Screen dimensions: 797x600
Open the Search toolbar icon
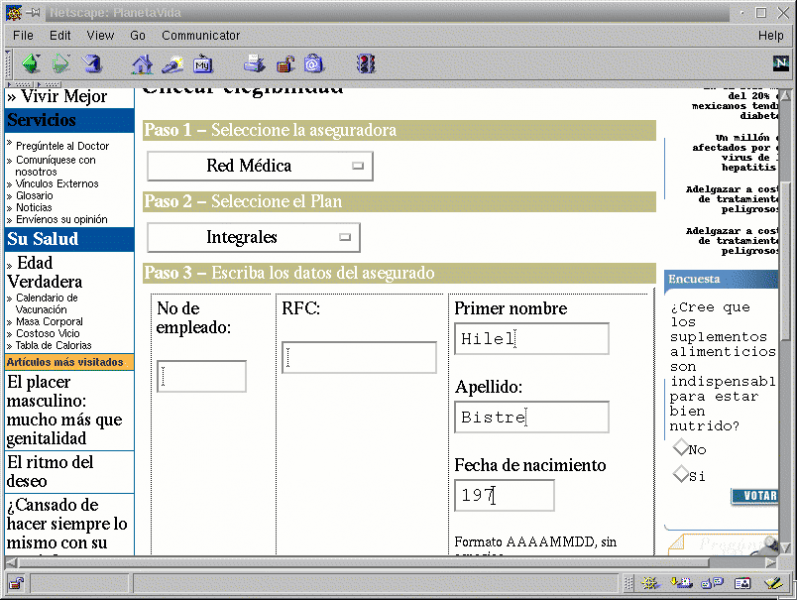pyautogui.click(x=173, y=64)
